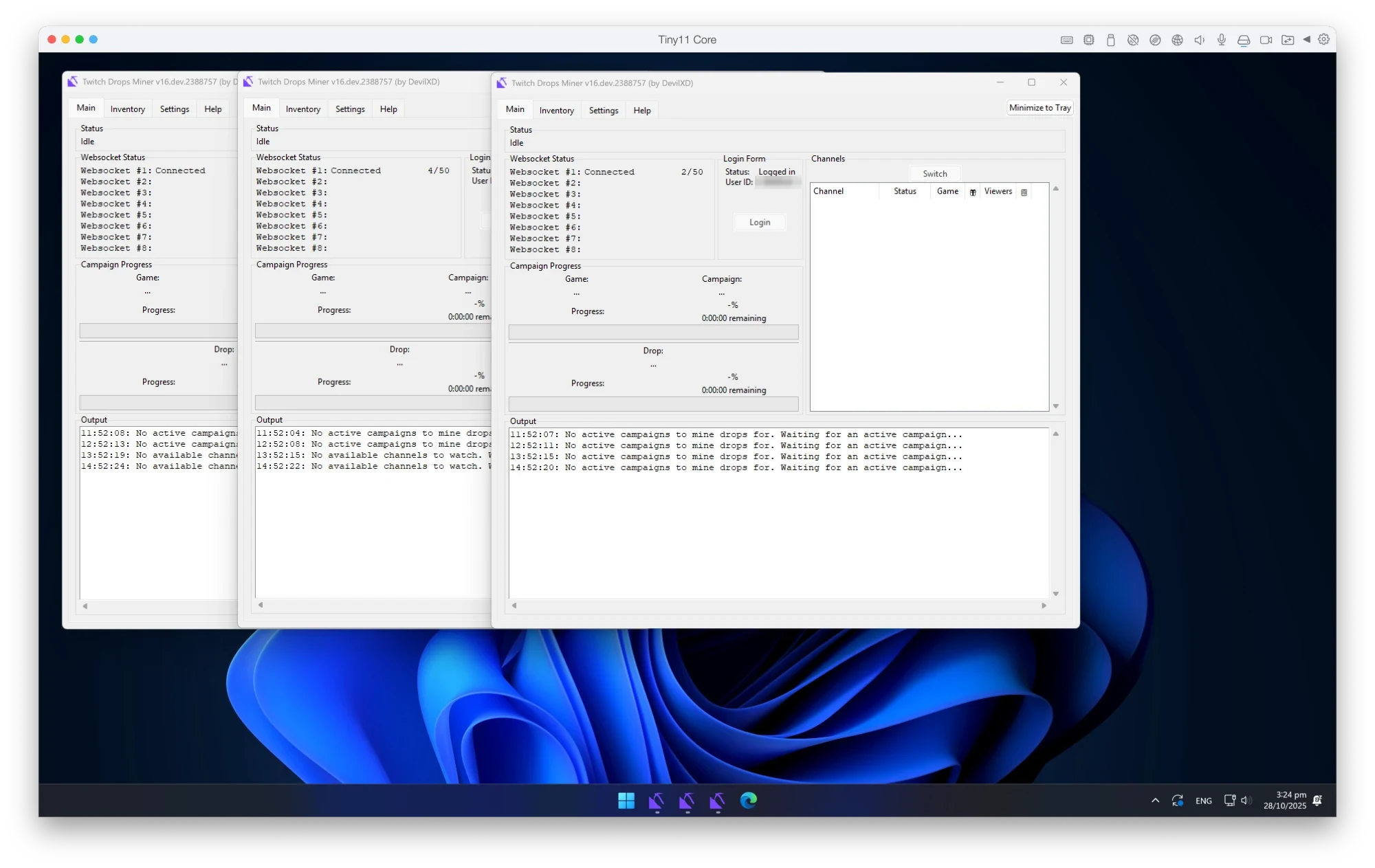
Task: Click the front Output horizontal scroll left arrow
Action: (x=514, y=605)
